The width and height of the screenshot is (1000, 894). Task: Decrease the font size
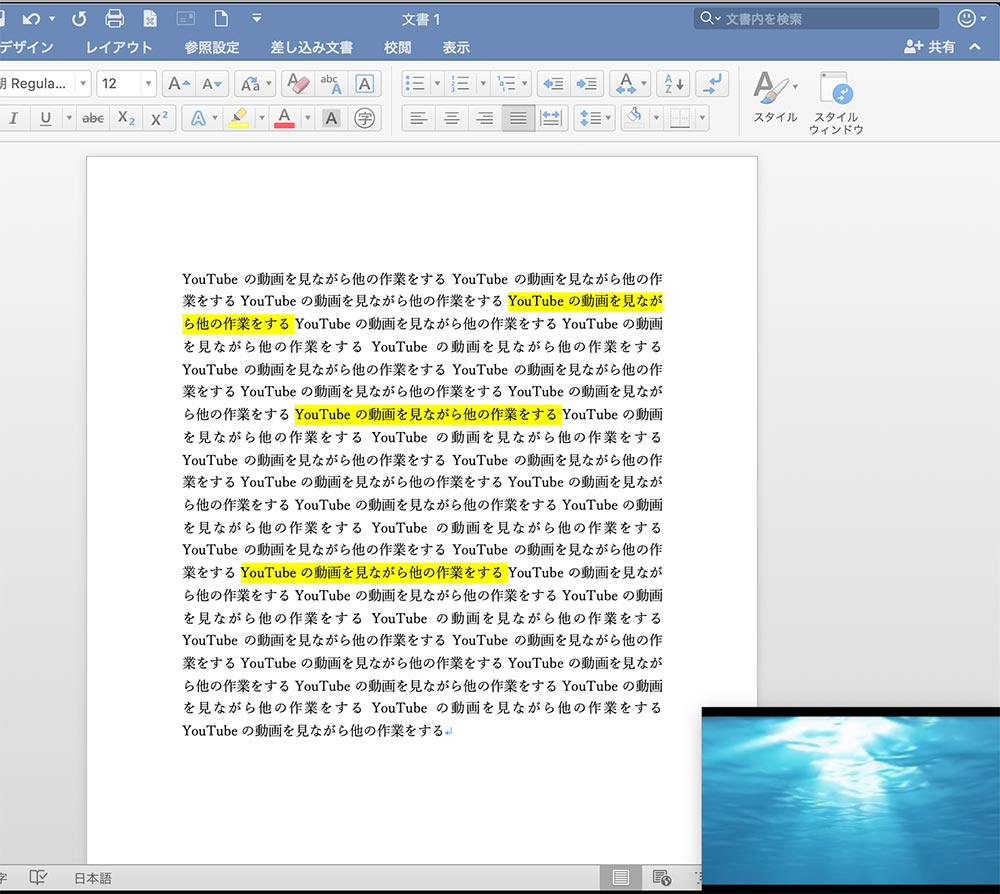click(x=211, y=84)
